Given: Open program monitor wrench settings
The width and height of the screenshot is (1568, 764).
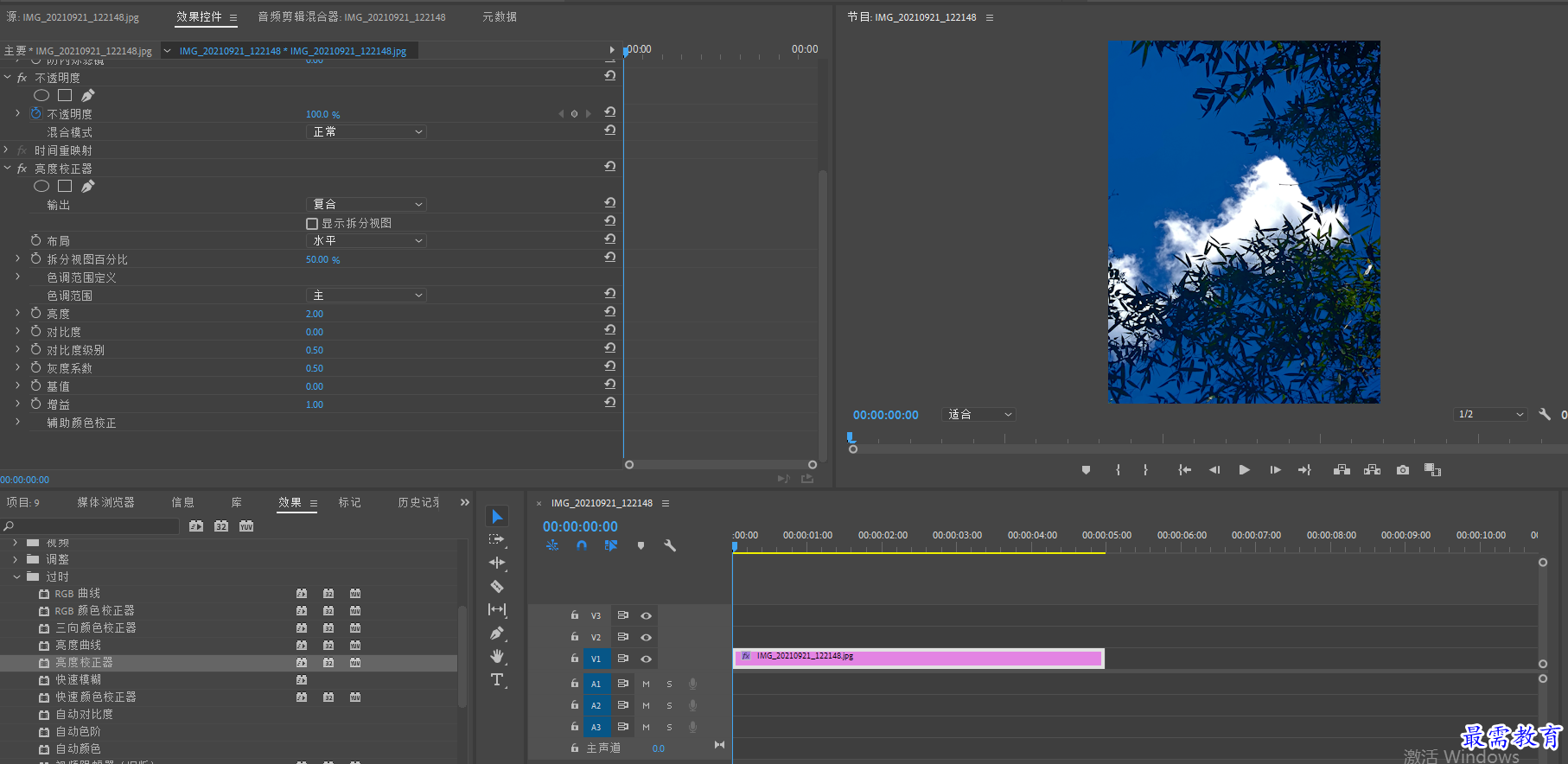Looking at the screenshot, I should 1545,415.
